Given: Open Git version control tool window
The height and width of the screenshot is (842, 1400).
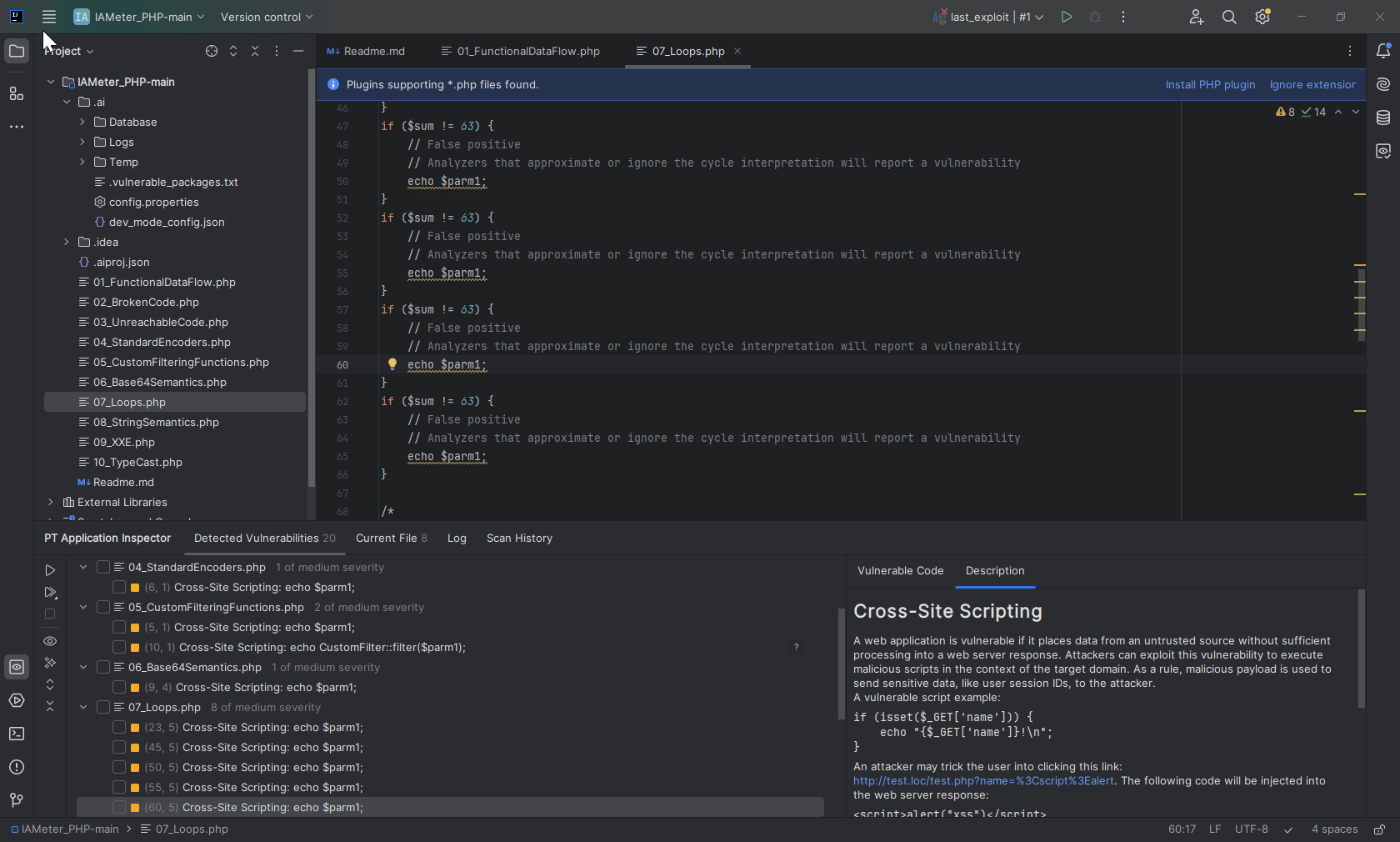Looking at the screenshot, I should click(x=17, y=800).
